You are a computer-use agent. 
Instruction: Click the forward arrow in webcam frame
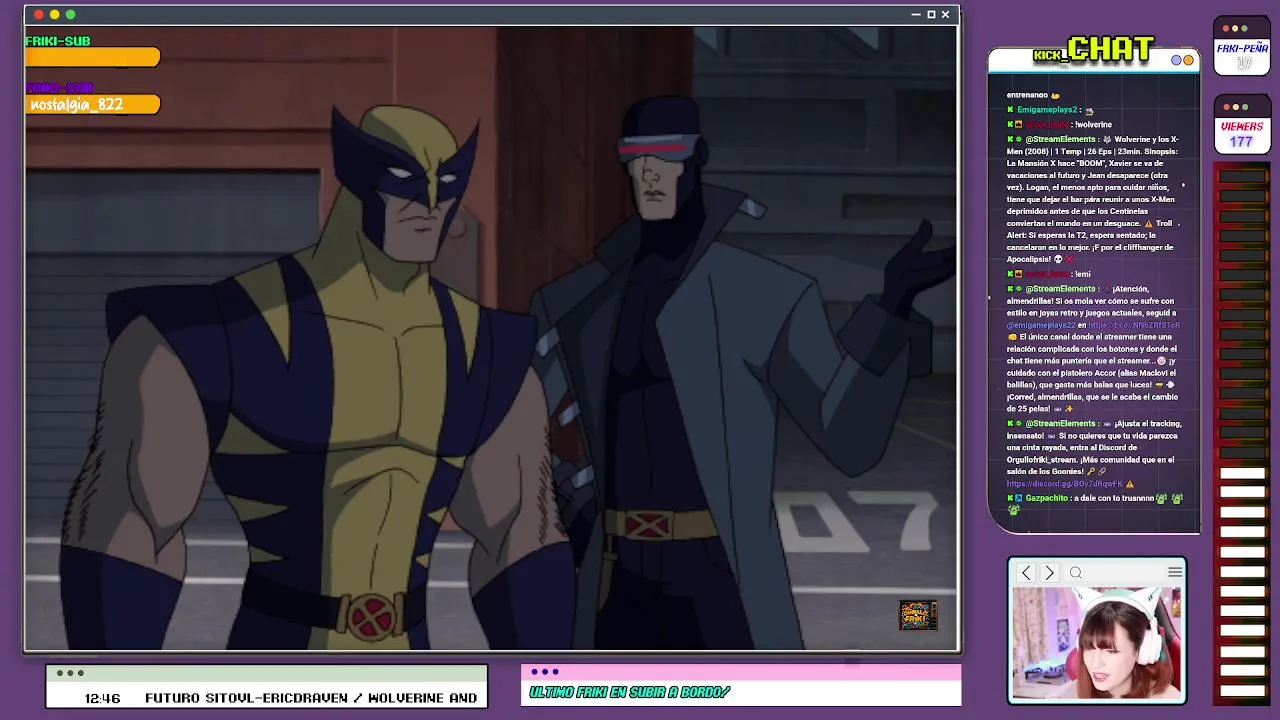coord(1049,572)
